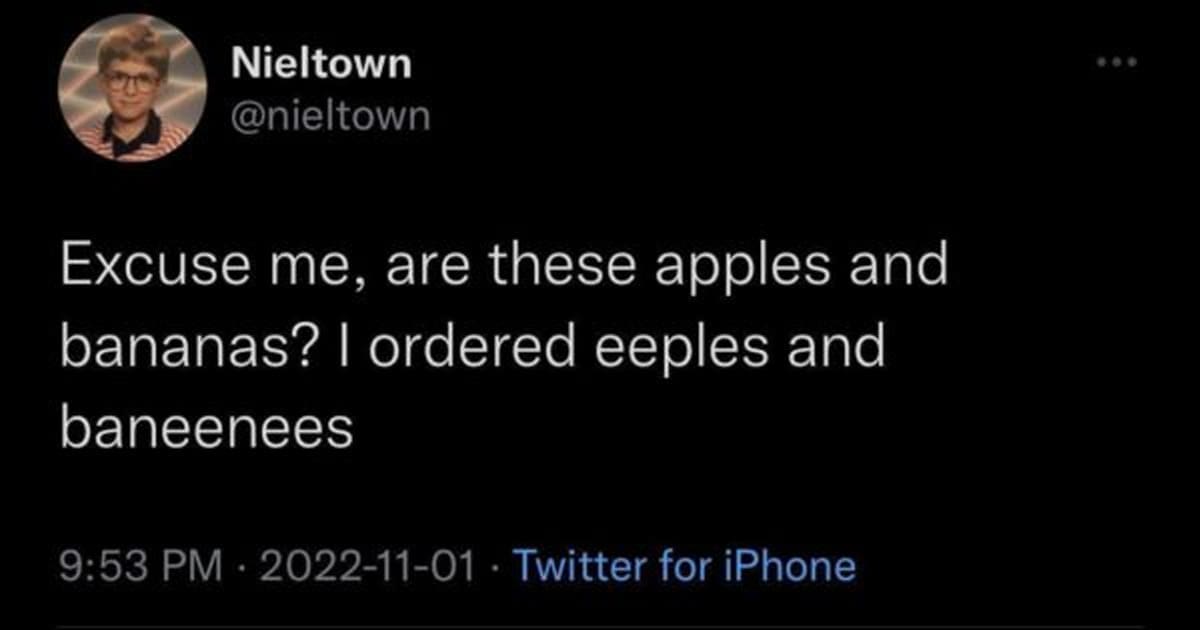1200x630 pixels.
Task: Click the @nieltown handle
Action: click(330, 117)
